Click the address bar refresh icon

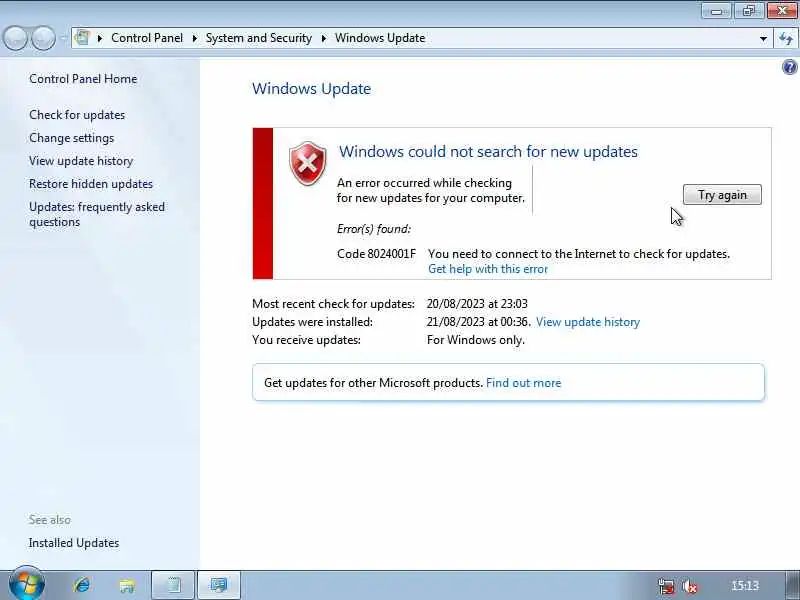[x=787, y=38]
